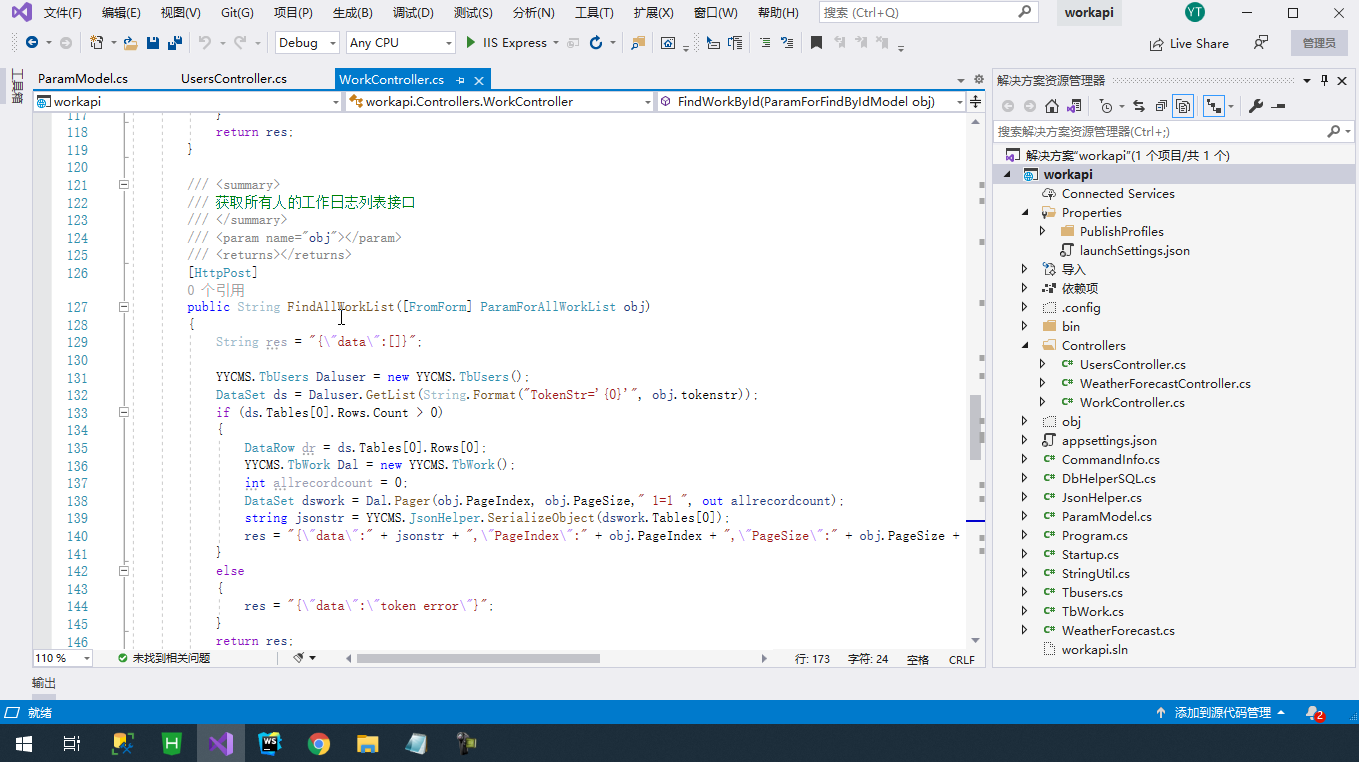Expand the Properties folder arrow

[x=1025, y=213]
